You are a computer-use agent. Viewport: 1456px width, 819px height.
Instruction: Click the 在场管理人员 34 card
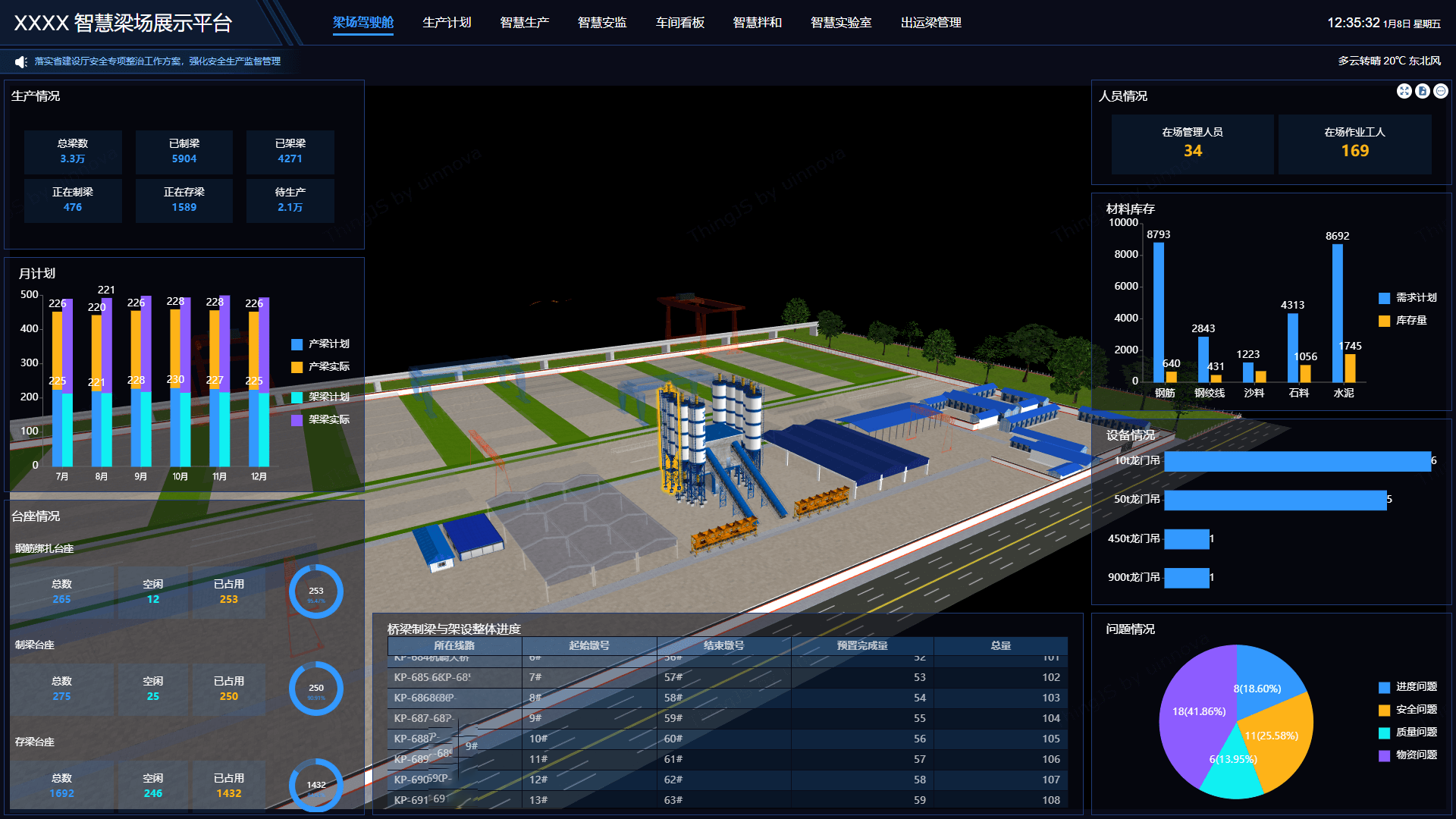1192,143
